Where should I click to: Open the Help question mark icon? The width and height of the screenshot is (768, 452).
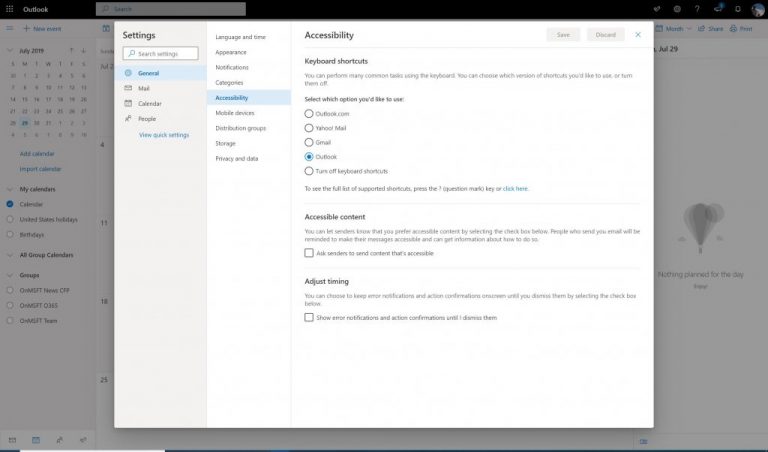697,9
